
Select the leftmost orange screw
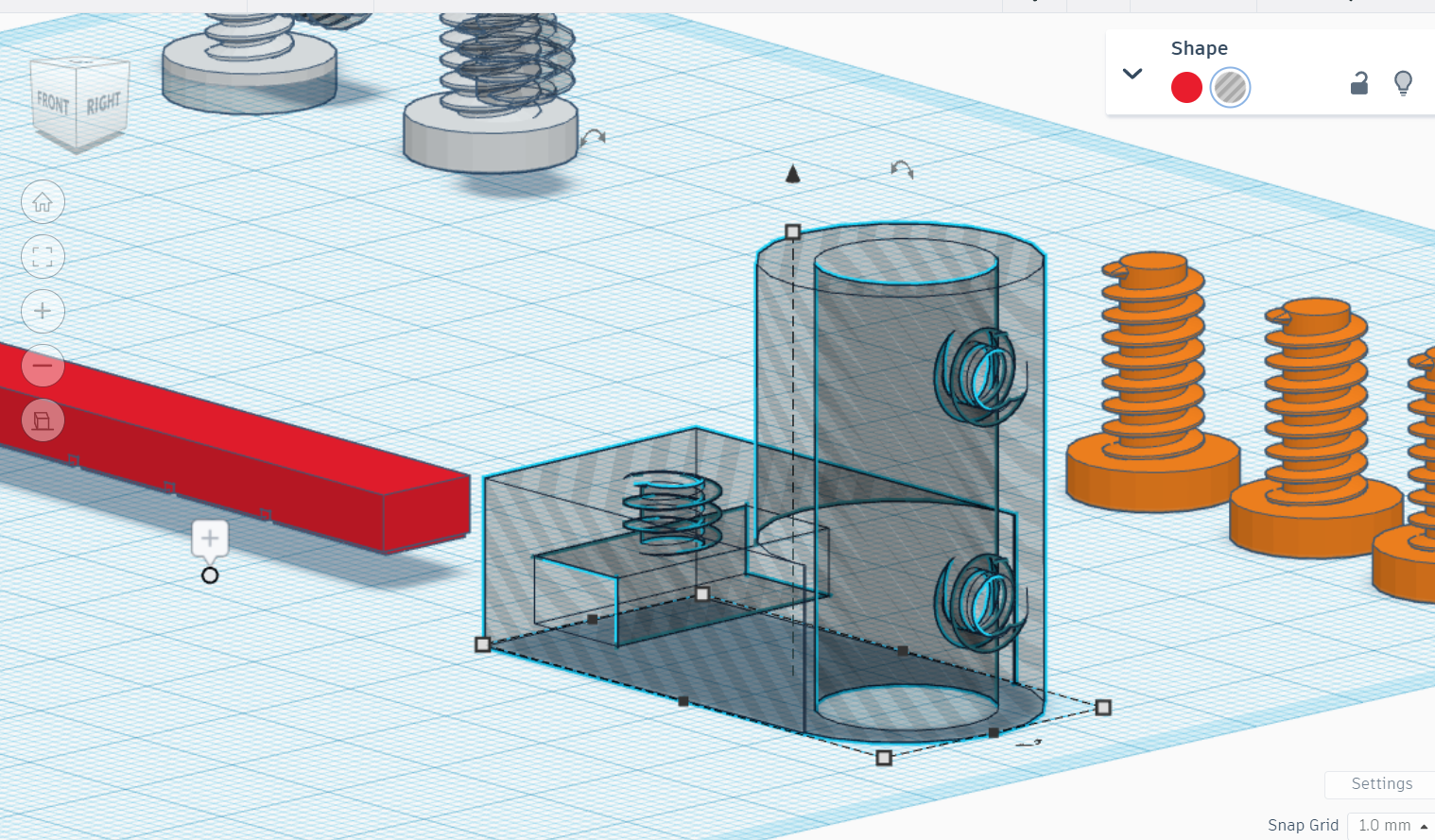pyautogui.click(x=1151, y=397)
